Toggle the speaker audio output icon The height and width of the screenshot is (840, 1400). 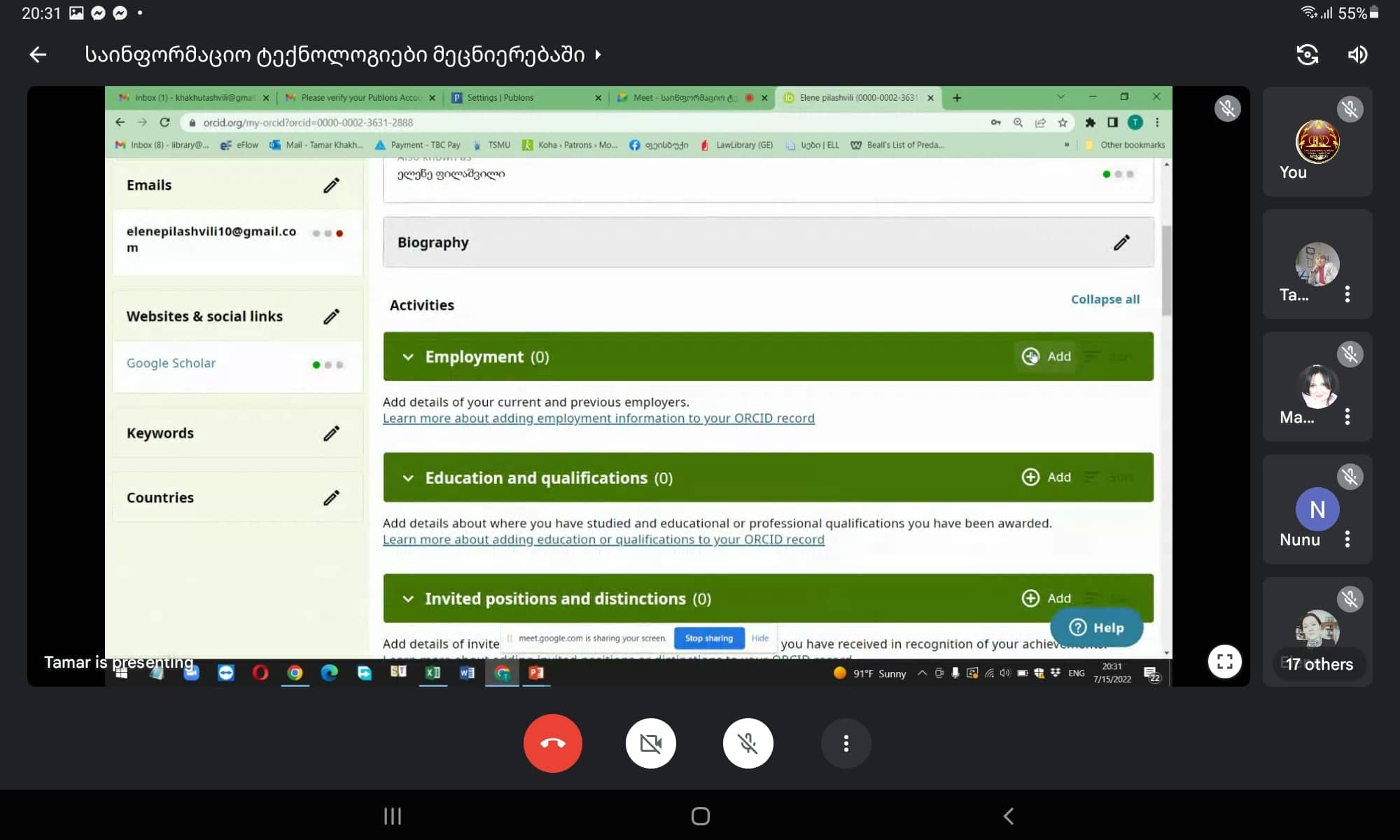click(1357, 55)
